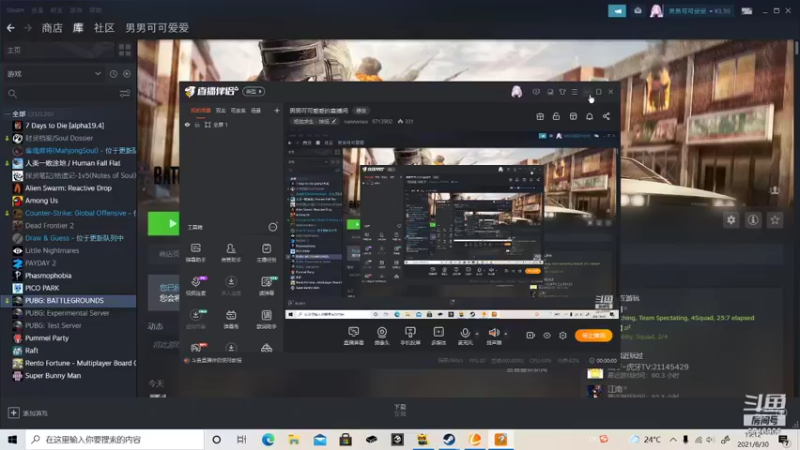Select Dead Frontier 2 in list
This screenshot has height=450, width=800.
pos(49,226)
